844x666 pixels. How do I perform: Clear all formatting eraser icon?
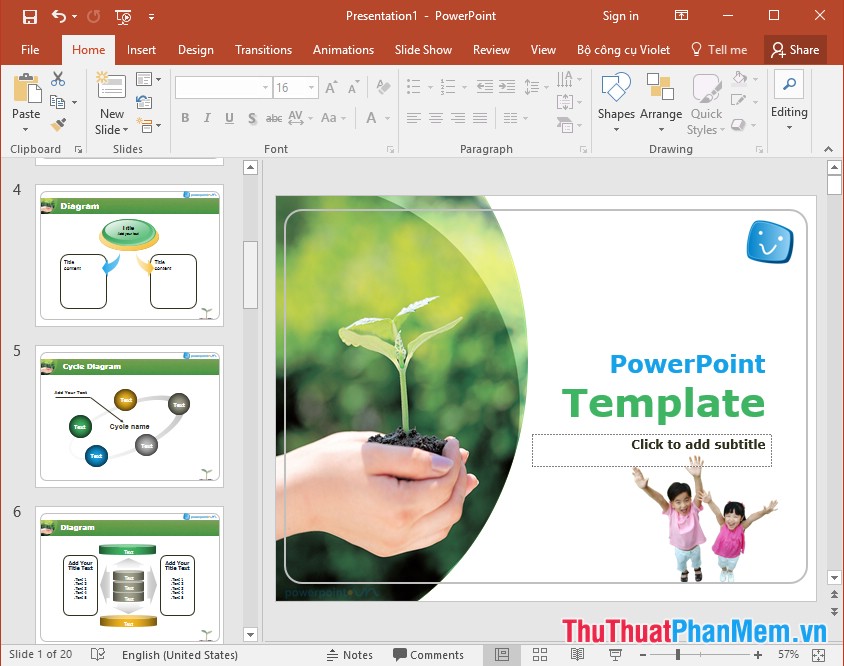point(383,87)
